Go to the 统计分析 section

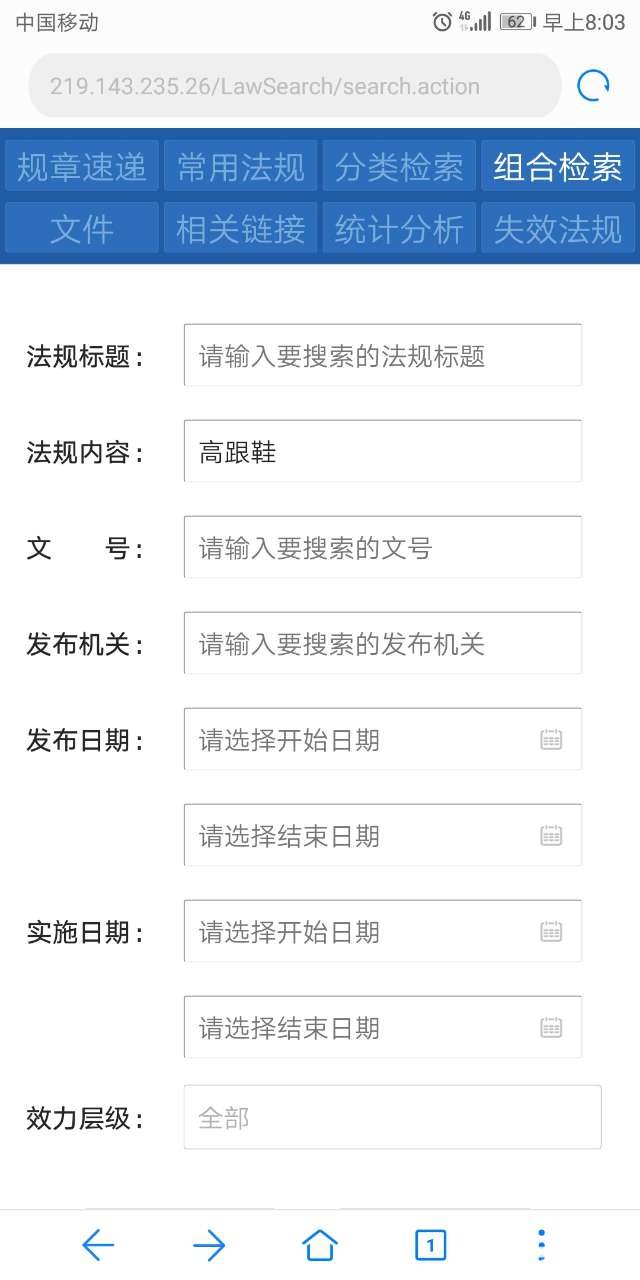[x=400, y=229]
